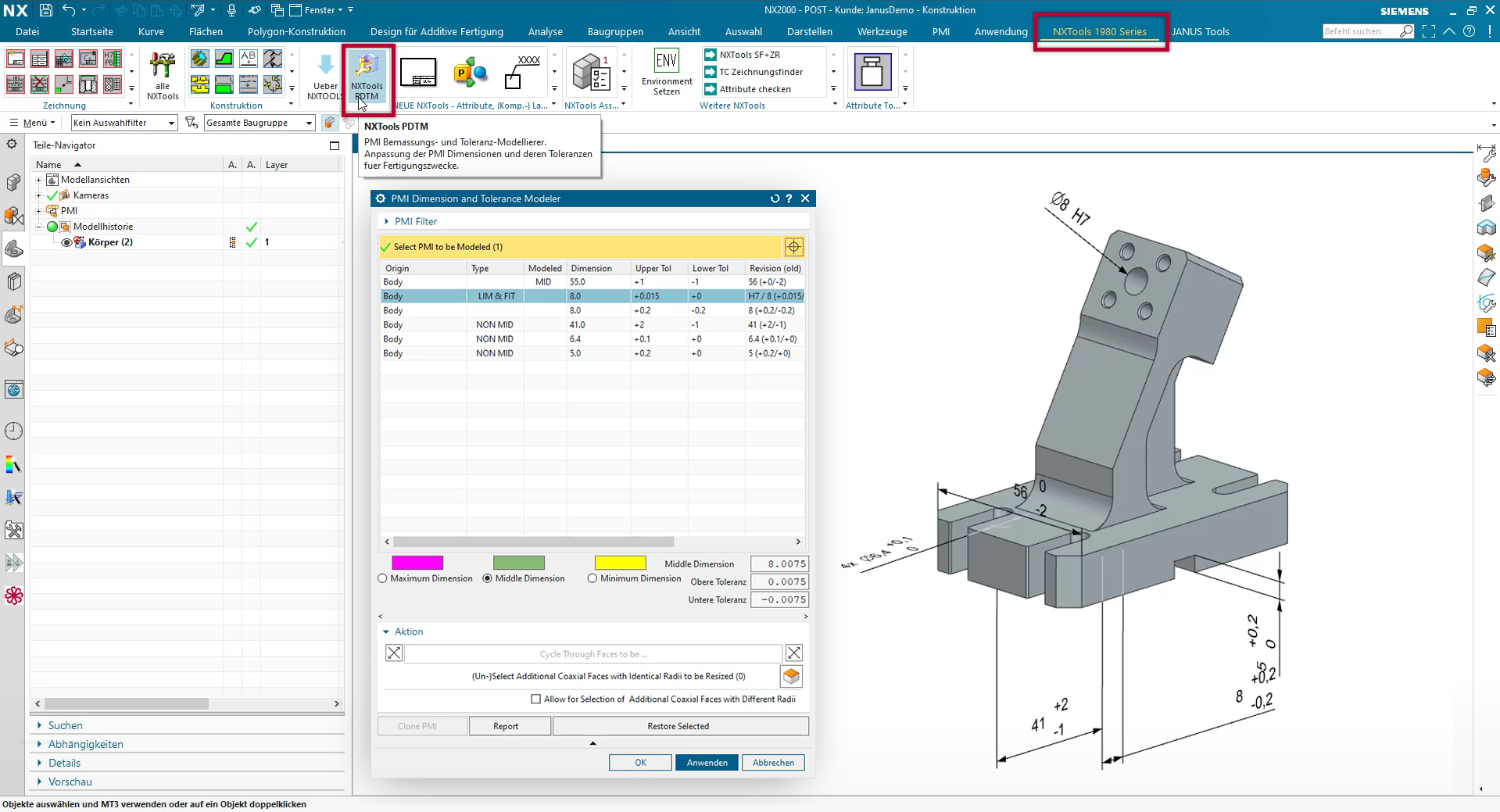Open TC Zeichnungsfinder tool
This screenshot has height=812, width=1500.
tap(754, 72)
